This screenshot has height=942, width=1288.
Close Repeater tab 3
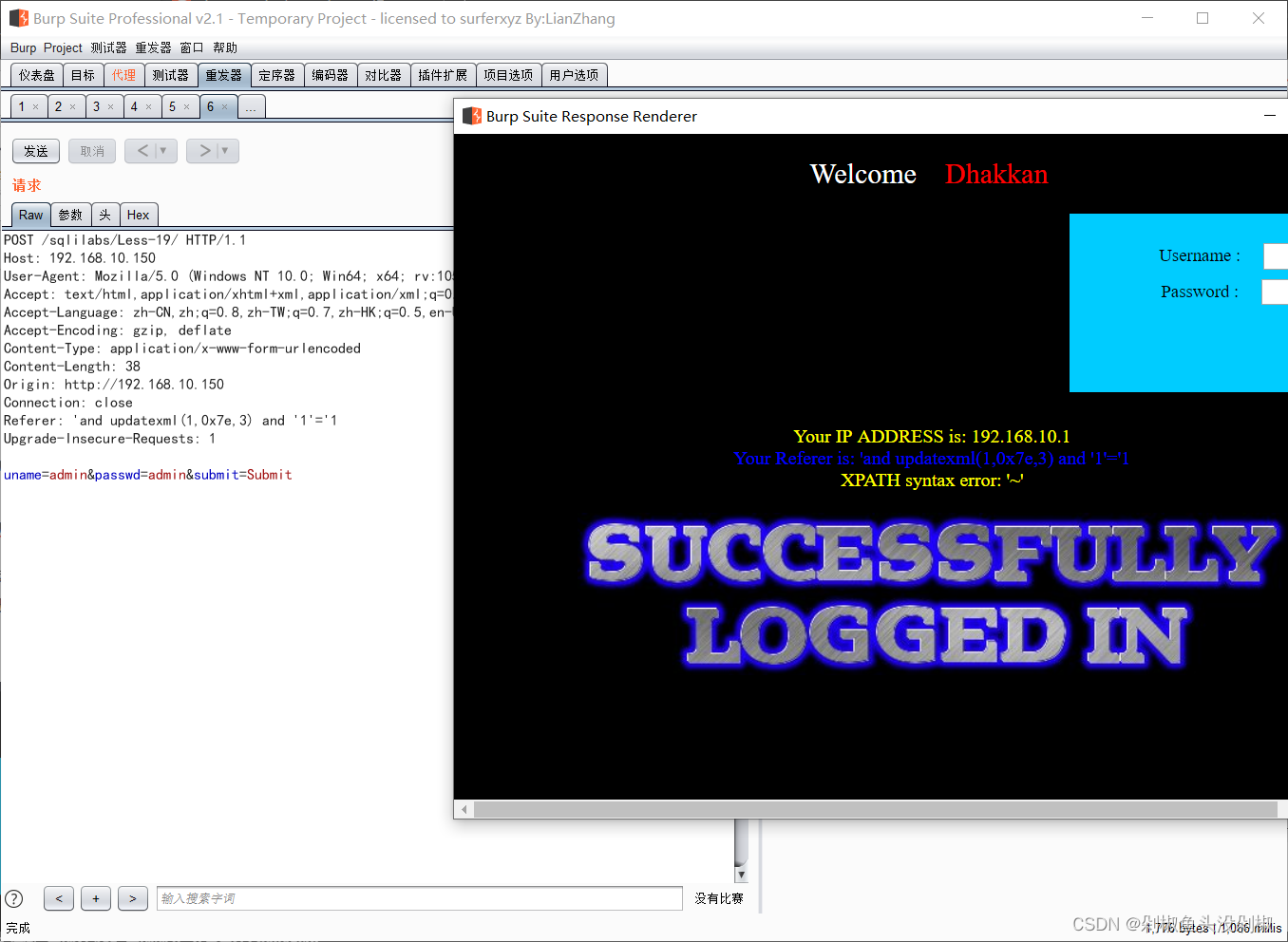110,107
